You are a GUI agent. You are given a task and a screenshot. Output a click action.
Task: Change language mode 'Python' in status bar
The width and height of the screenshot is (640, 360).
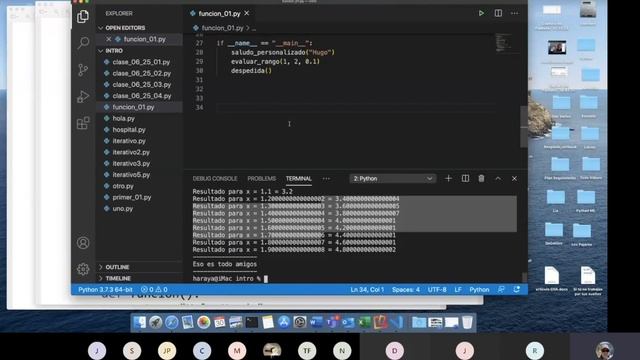(x=479, y=289)
